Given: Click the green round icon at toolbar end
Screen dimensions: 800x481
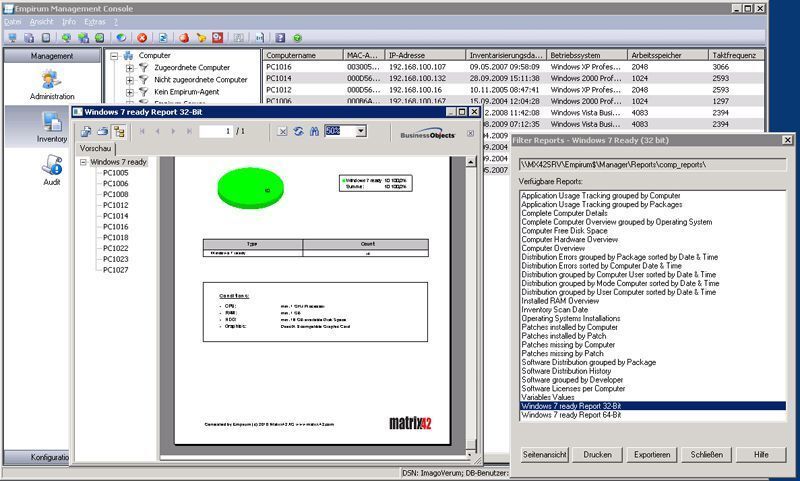Looking at the screenshot, I should tap(297, 38).
